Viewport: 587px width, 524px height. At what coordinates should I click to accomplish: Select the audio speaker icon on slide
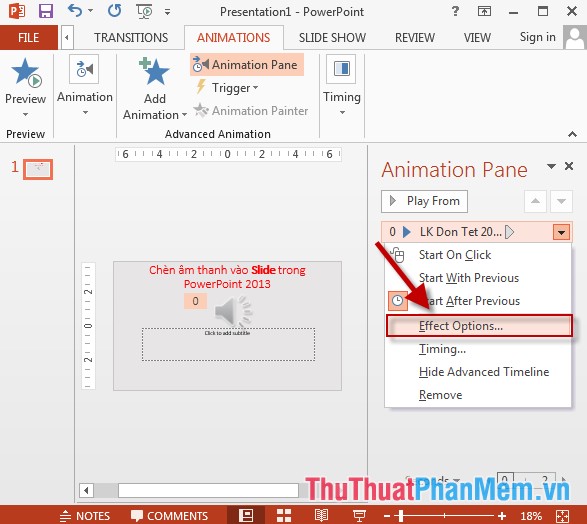233,311
